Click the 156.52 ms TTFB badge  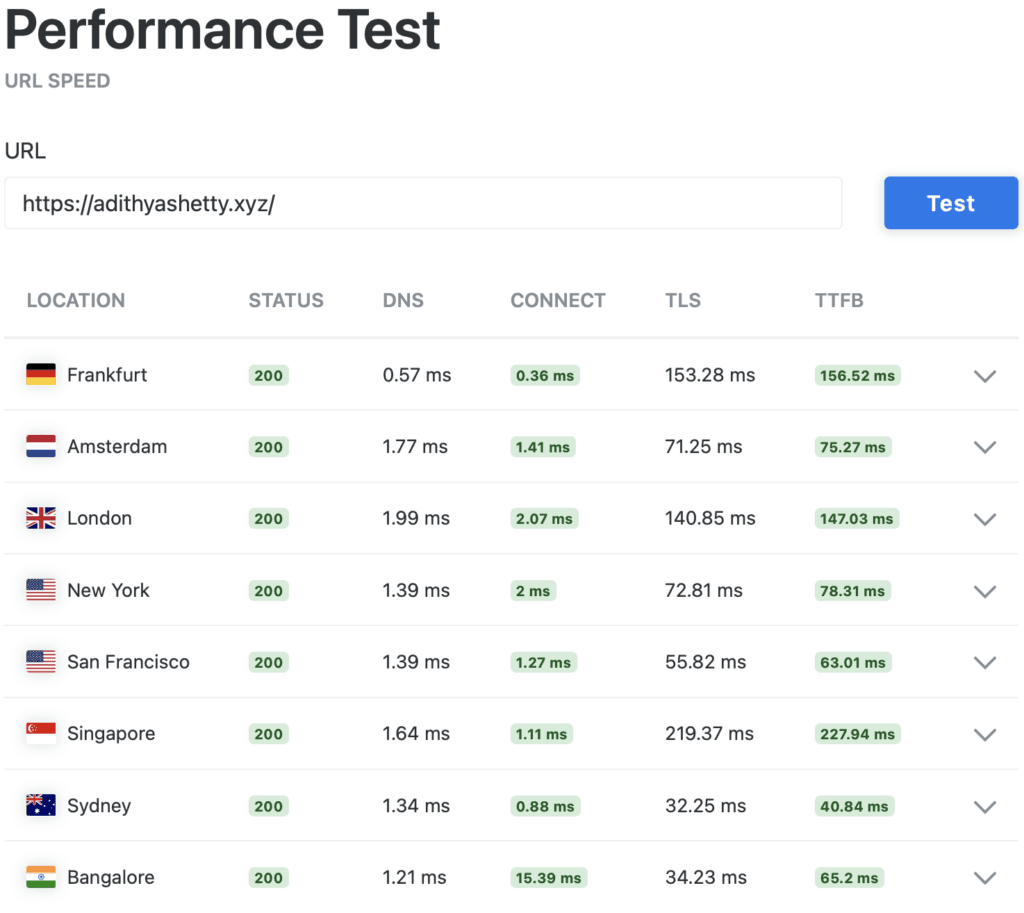(857, 376)
